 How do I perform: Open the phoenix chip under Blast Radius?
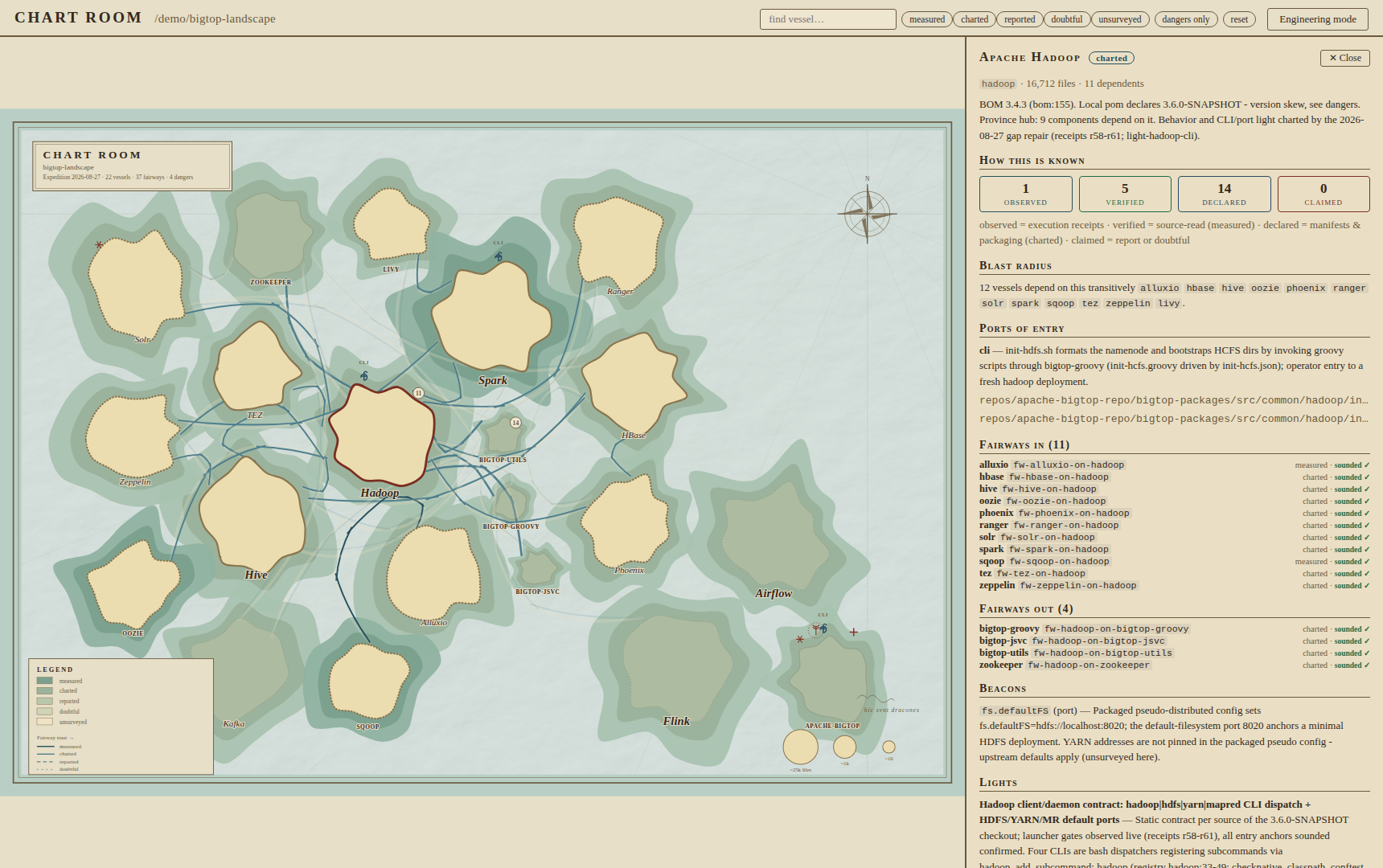1306,288
